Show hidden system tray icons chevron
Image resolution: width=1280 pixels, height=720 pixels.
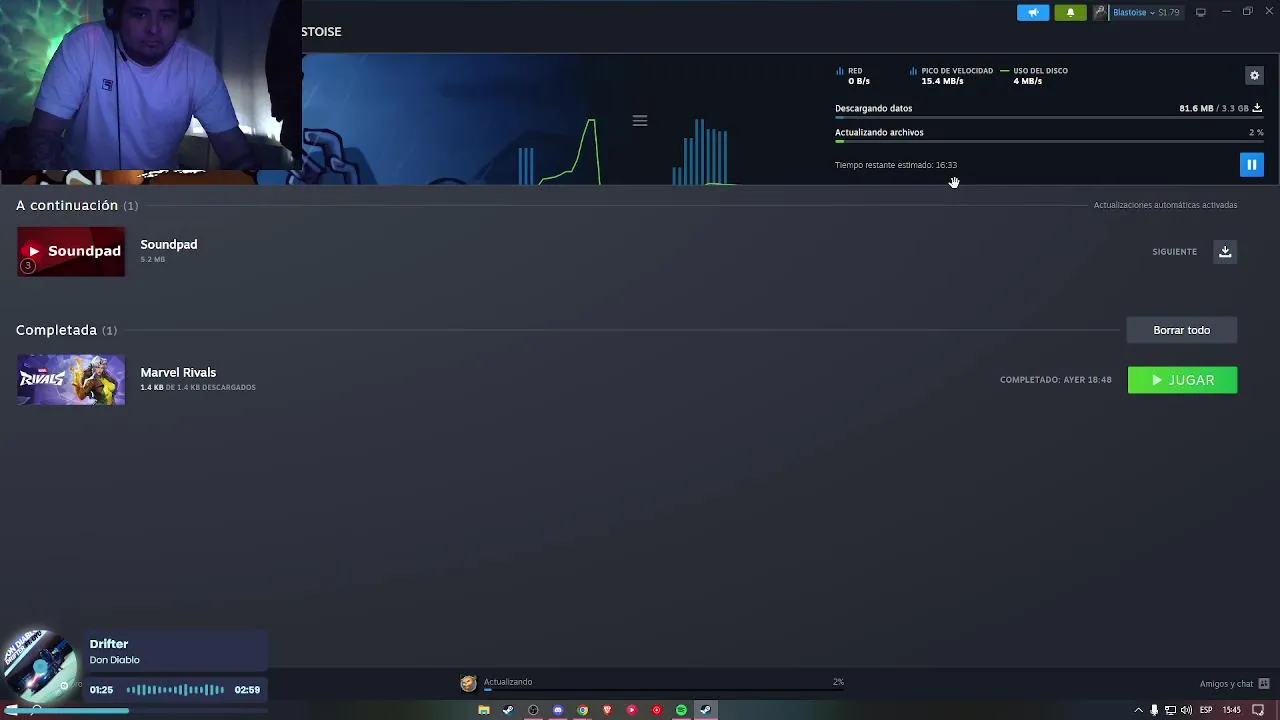click(1138, 710)
